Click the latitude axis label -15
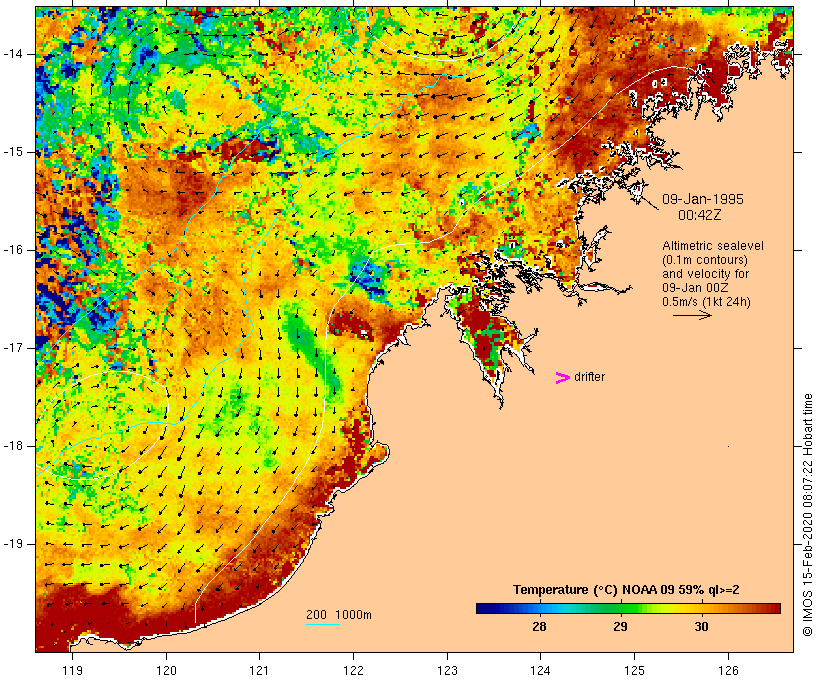 [13, 152]
